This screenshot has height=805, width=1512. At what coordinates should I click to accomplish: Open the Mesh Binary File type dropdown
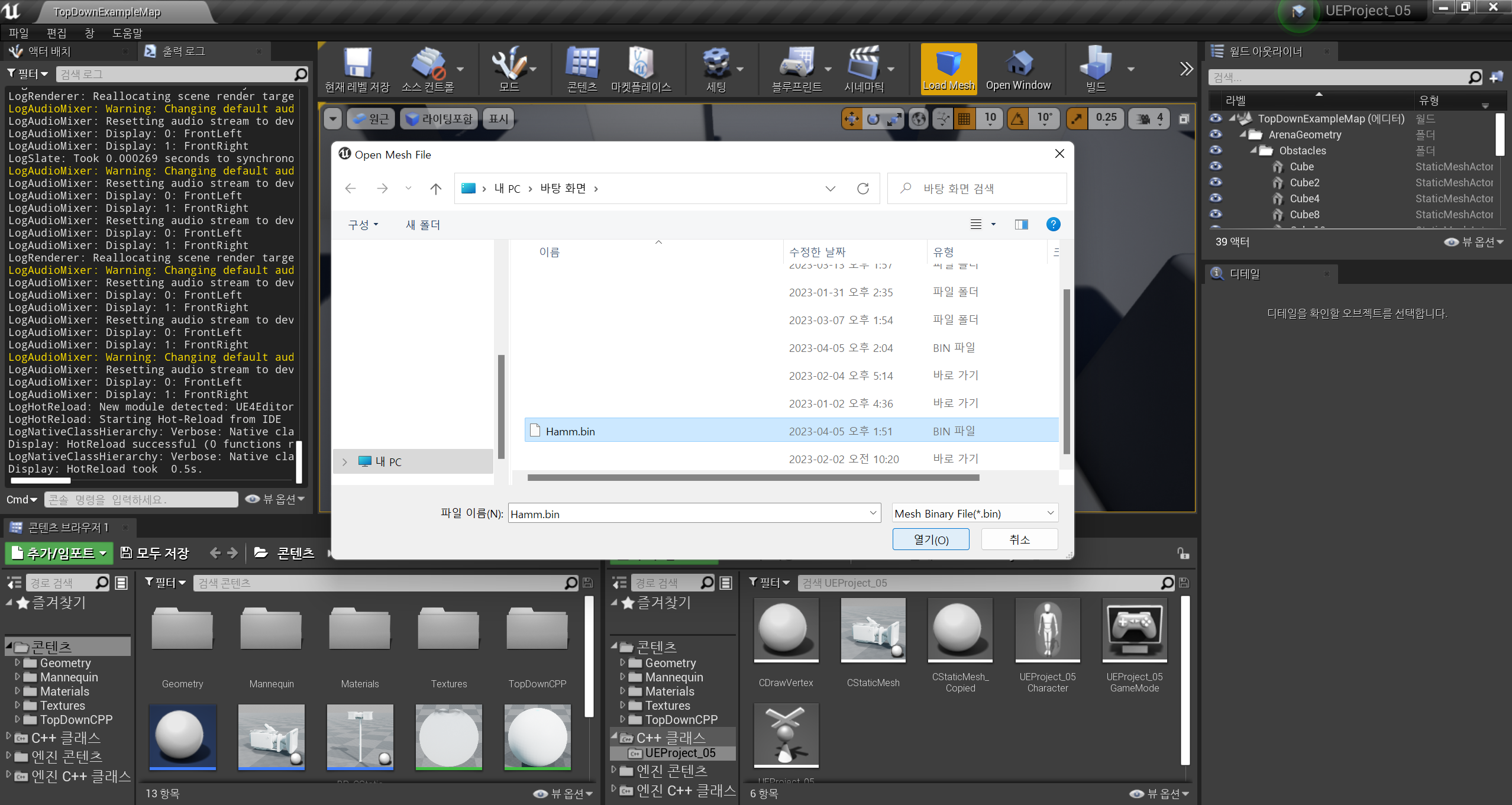974,513
